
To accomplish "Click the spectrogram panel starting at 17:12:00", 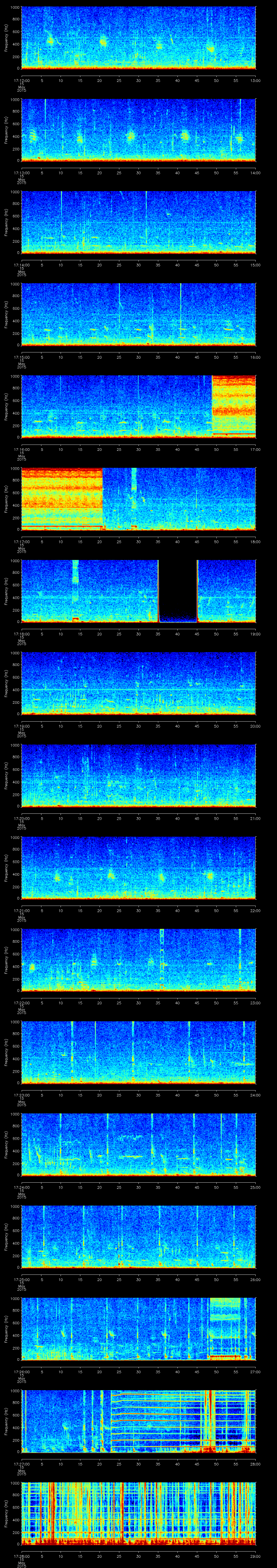I will [x=138, y=38].
